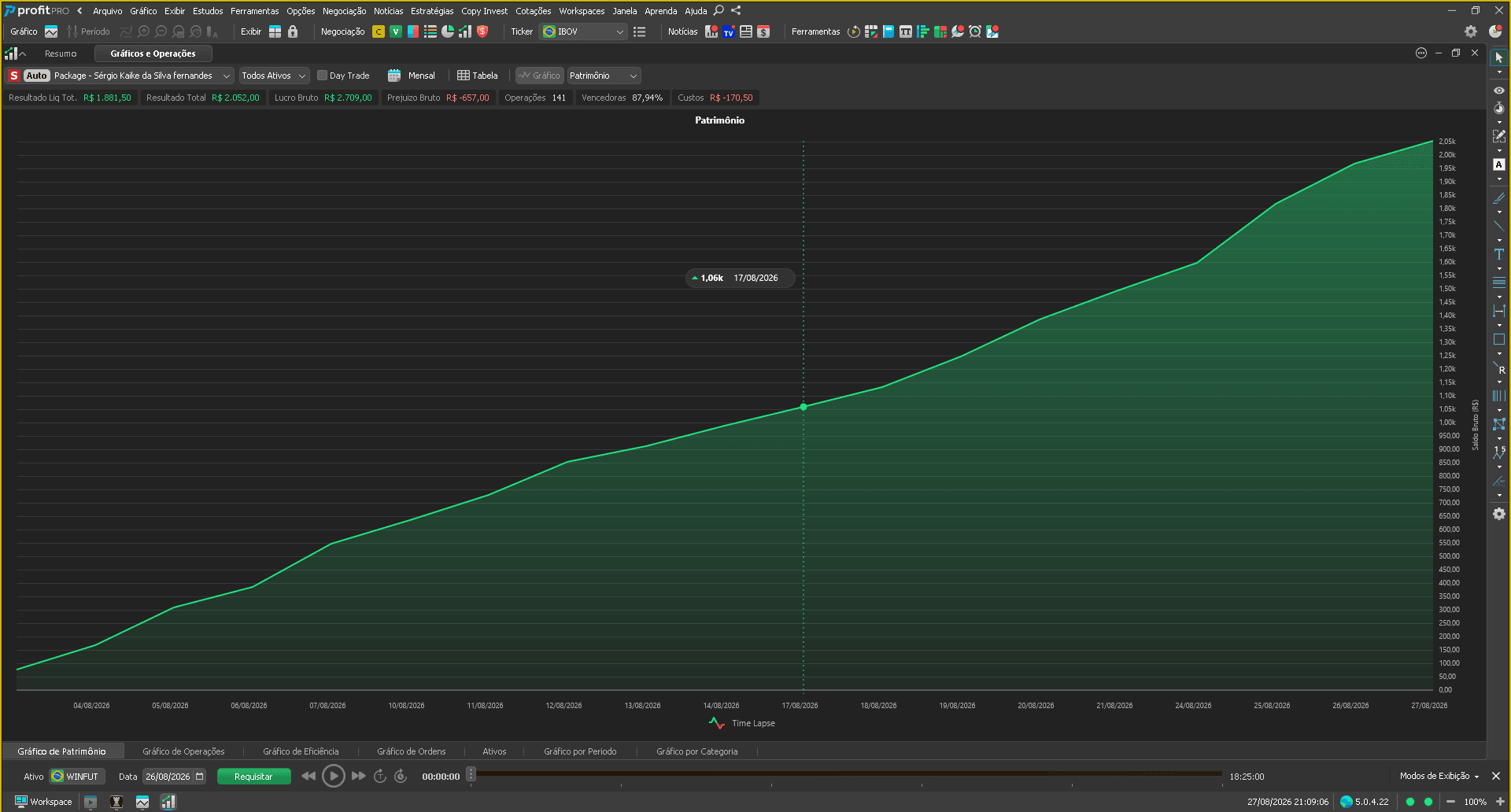
Task: Open the Modos de Exibição dropdown
Action: [x=1439, y=776]
